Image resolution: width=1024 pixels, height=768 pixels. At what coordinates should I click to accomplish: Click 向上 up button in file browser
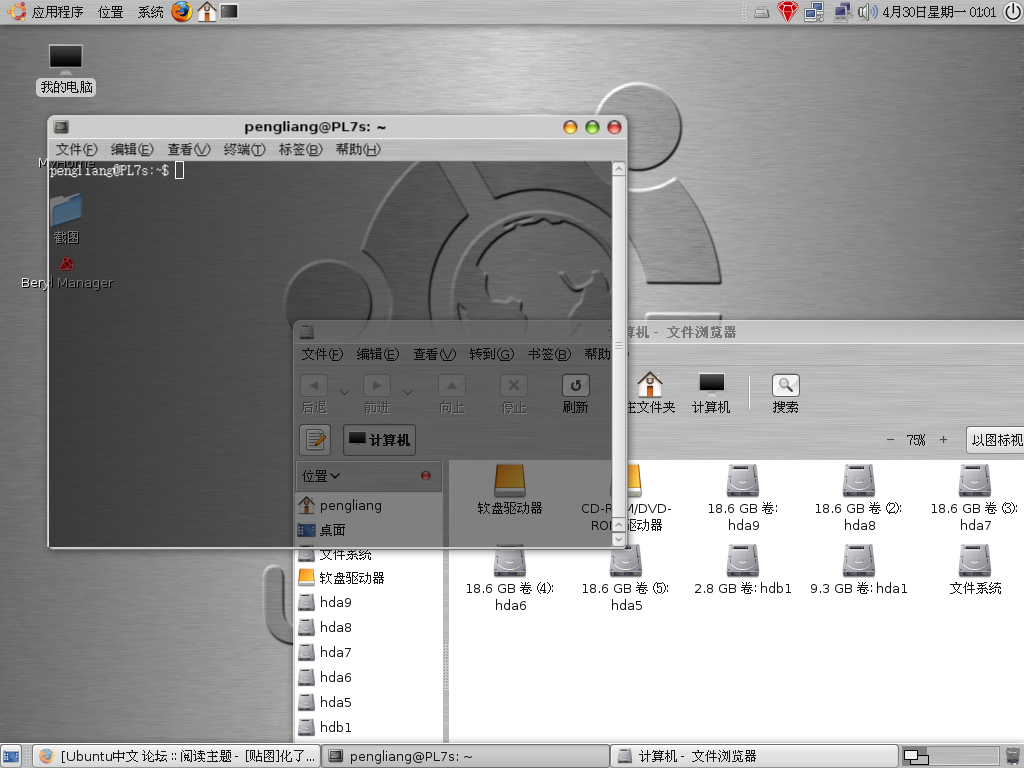451,394
